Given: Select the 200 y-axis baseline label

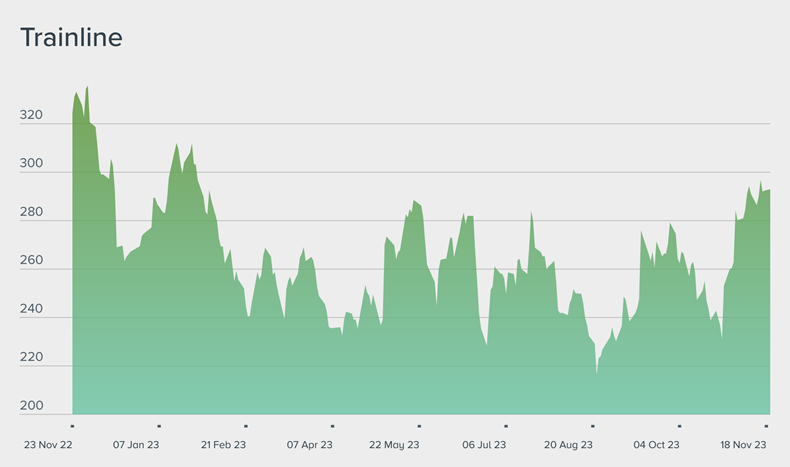Looking at the screenshot, I should click(x=32, y=406).
